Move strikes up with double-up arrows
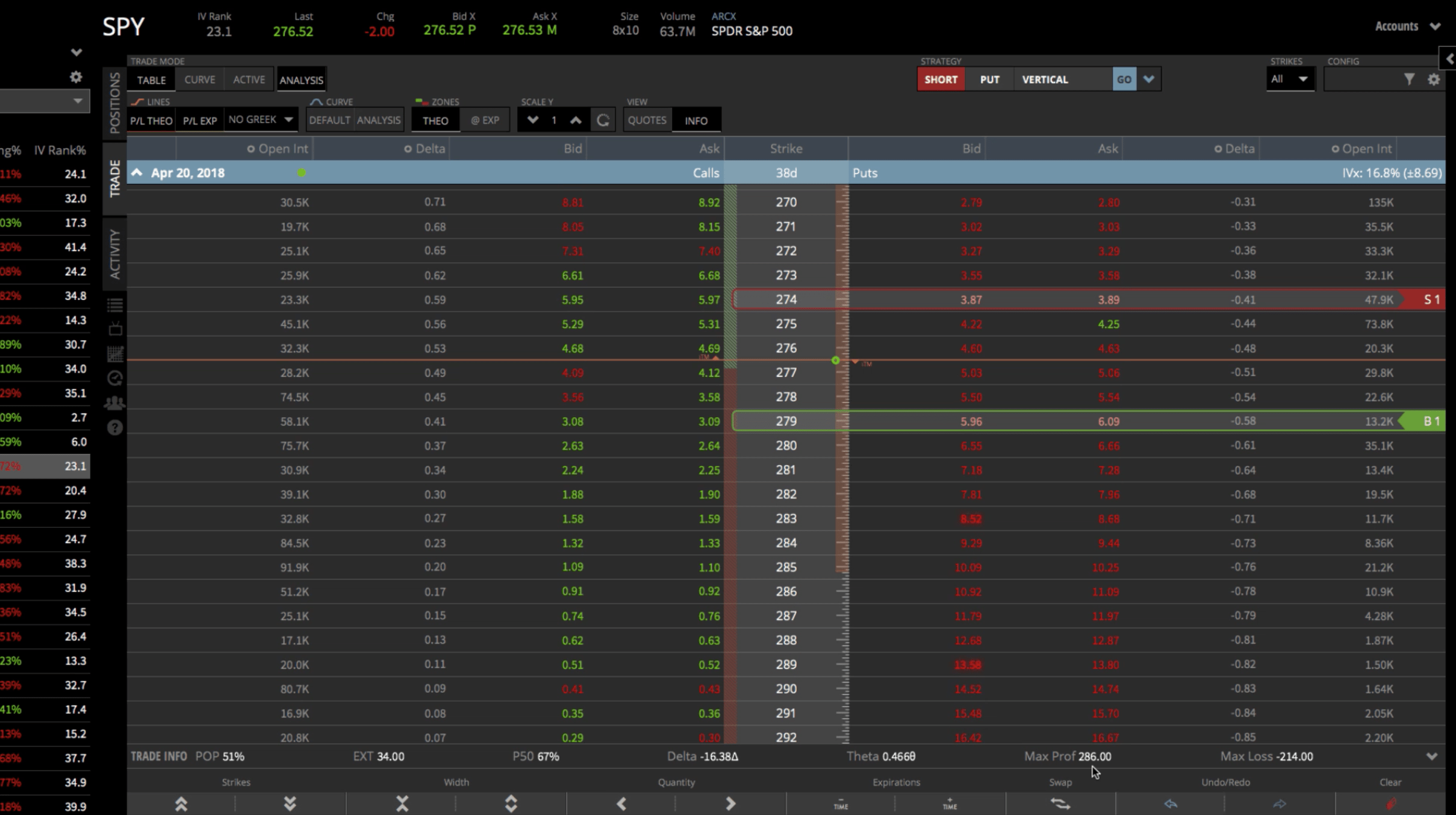 coord(181,804)
